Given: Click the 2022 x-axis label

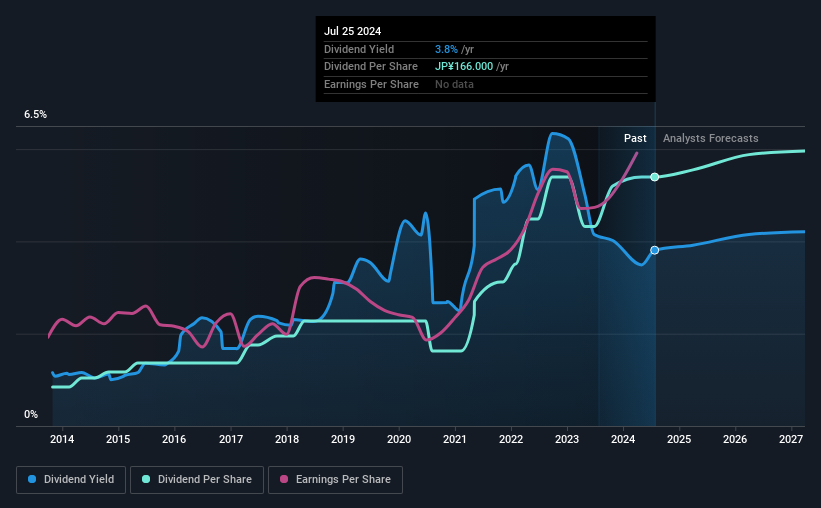Looking at the screenshot, I should coord(511,439).
